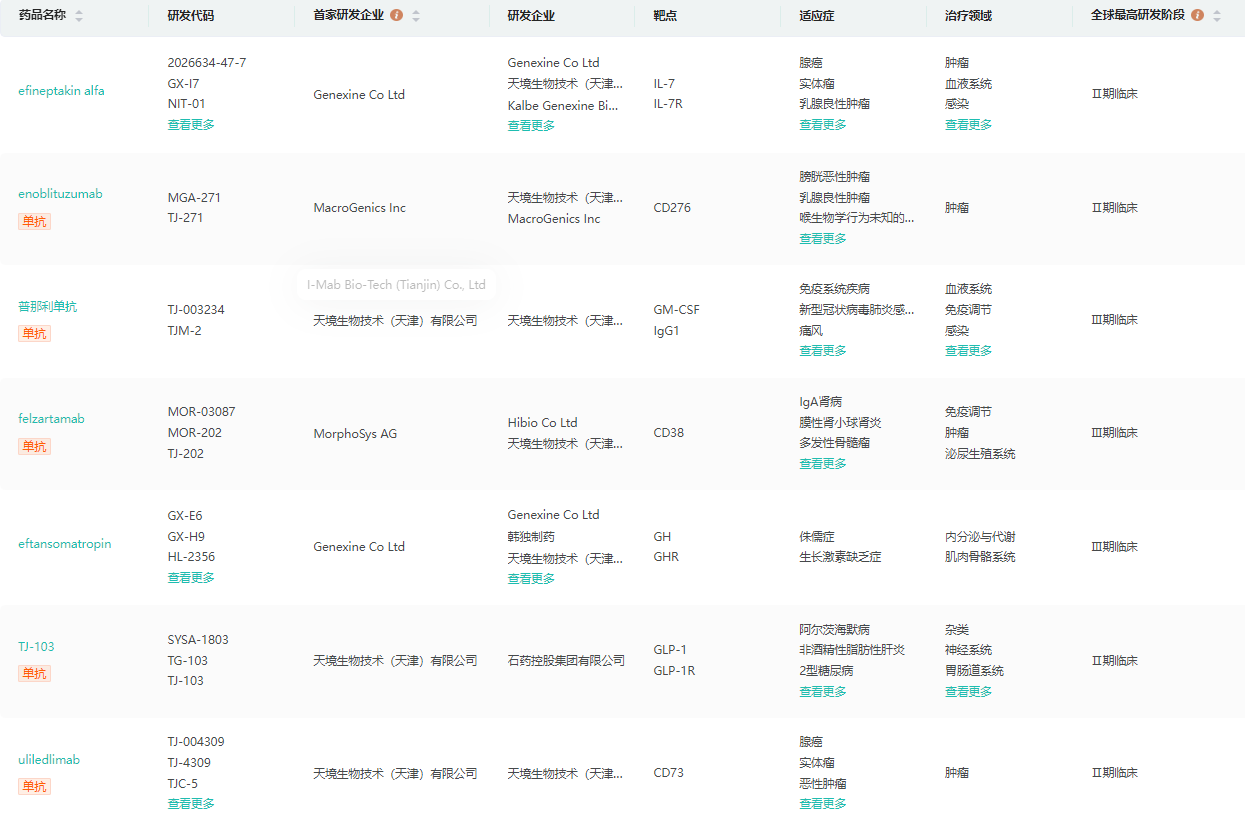Expand 查看更多 under efineptakin alfa 研发代码
The width and height of the screenshot is (1245, 820).
(191, 125)
